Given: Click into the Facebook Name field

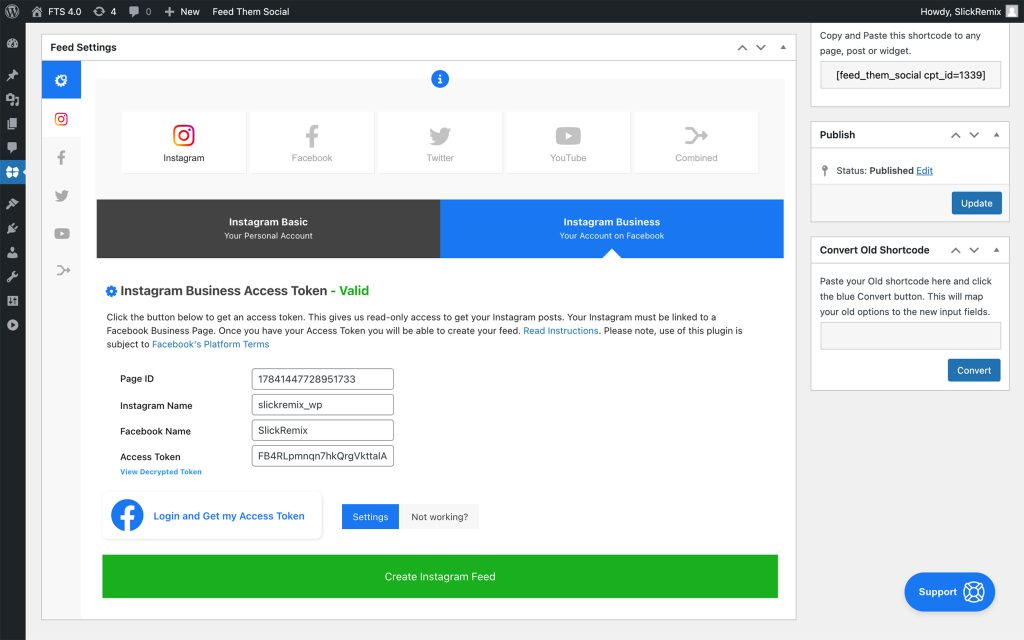Looking at the screenshot, I should [x=323, y=430].
